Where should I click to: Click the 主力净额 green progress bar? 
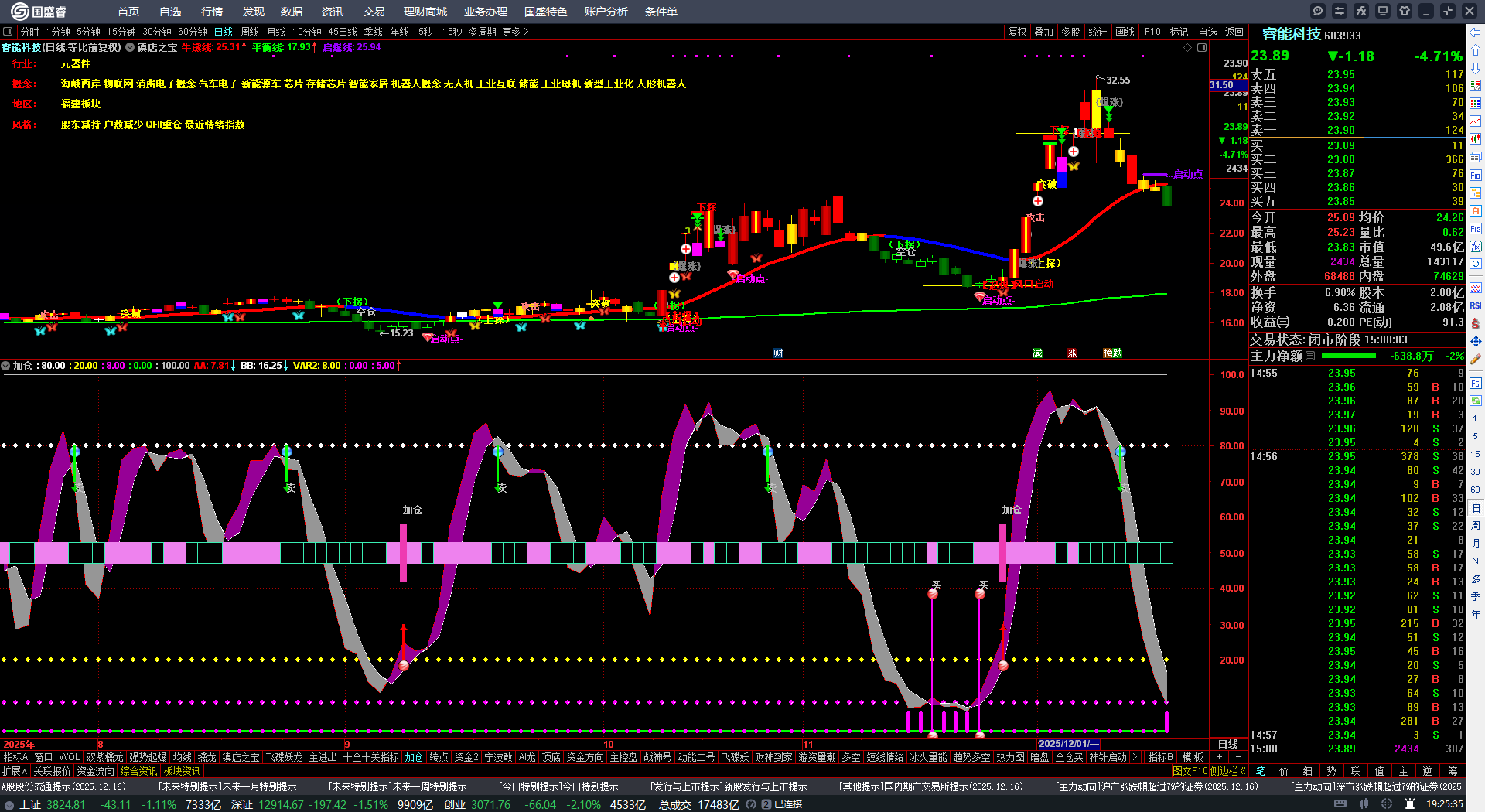(1349, 356)
